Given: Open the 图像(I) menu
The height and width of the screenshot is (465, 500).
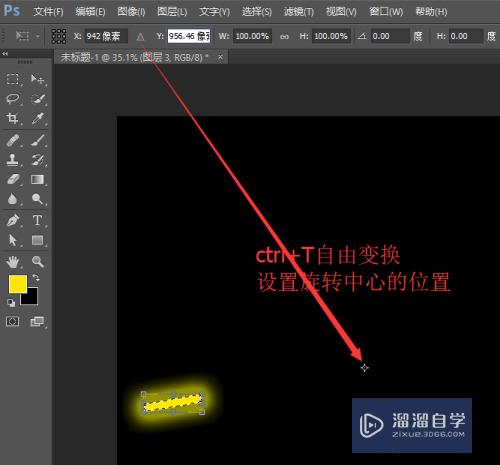Looking at the screenshot, I should tap(131, 12).
